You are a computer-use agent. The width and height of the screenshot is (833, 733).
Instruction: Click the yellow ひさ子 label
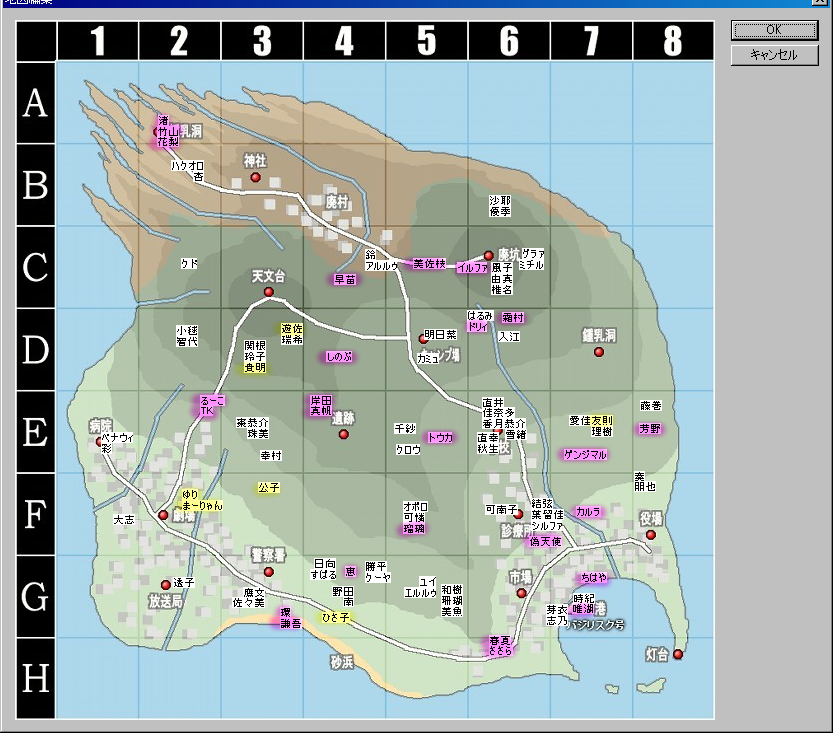(x=336, y=617)
